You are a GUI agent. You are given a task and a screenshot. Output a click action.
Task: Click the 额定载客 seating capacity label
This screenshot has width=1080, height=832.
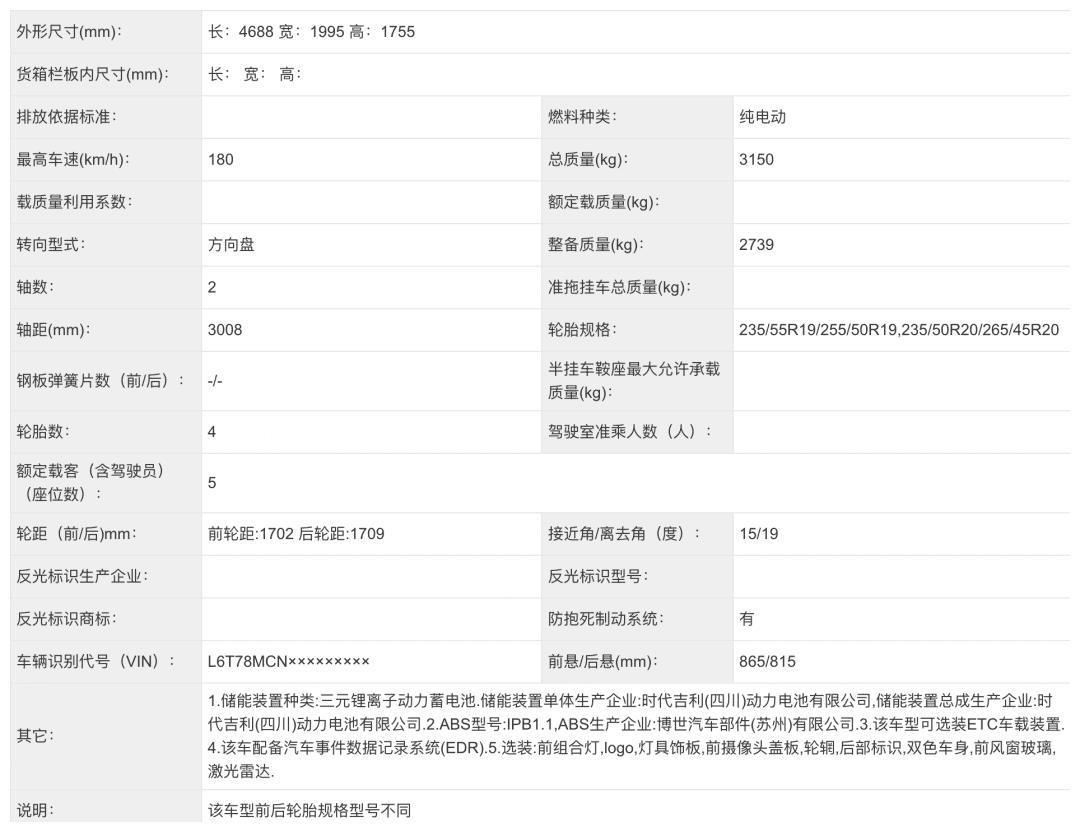point(90,482)
